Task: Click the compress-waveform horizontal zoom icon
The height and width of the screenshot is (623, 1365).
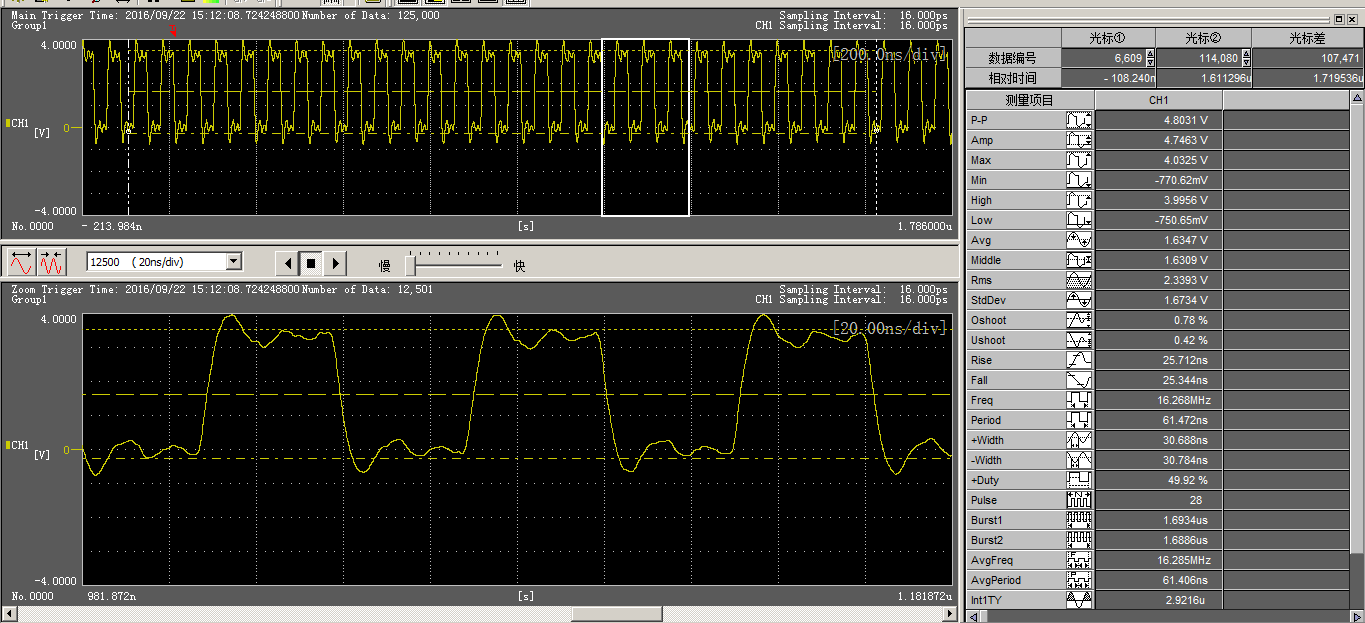Action: [x=51, y=263]
